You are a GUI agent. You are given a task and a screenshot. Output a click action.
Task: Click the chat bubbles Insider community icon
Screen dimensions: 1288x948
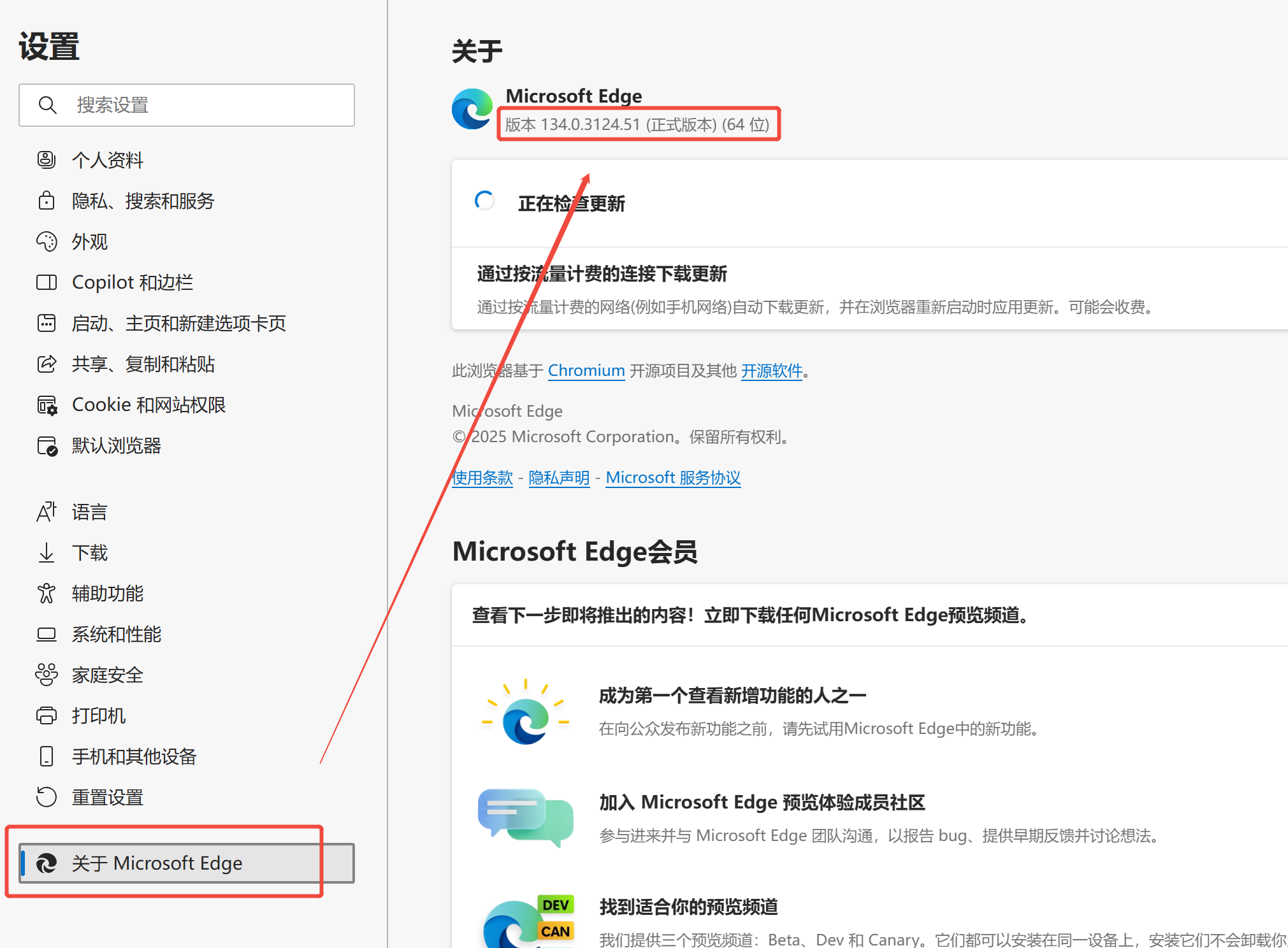click(525, 817)
